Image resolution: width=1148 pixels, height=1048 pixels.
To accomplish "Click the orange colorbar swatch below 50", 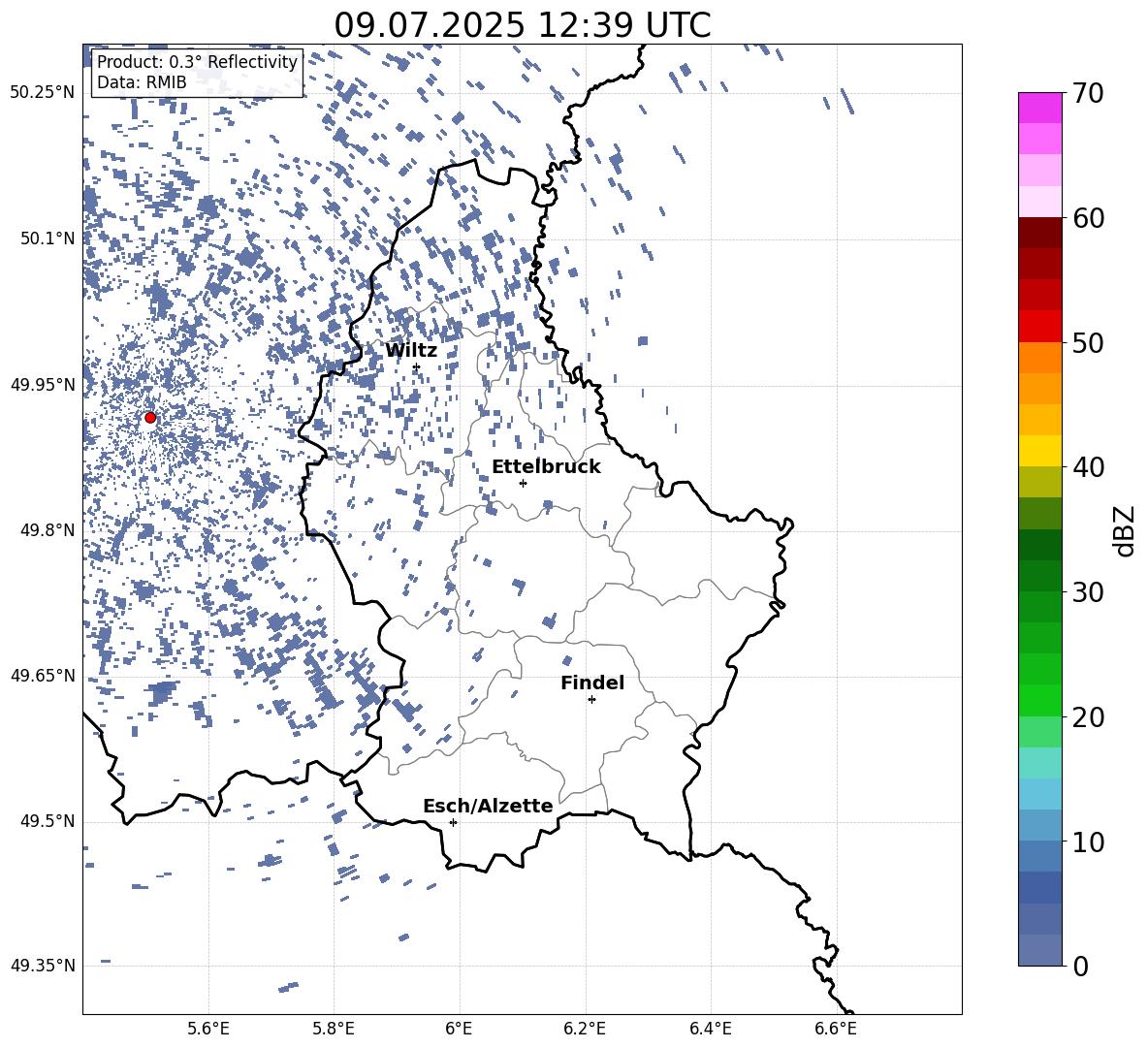I will [1040, 358].
